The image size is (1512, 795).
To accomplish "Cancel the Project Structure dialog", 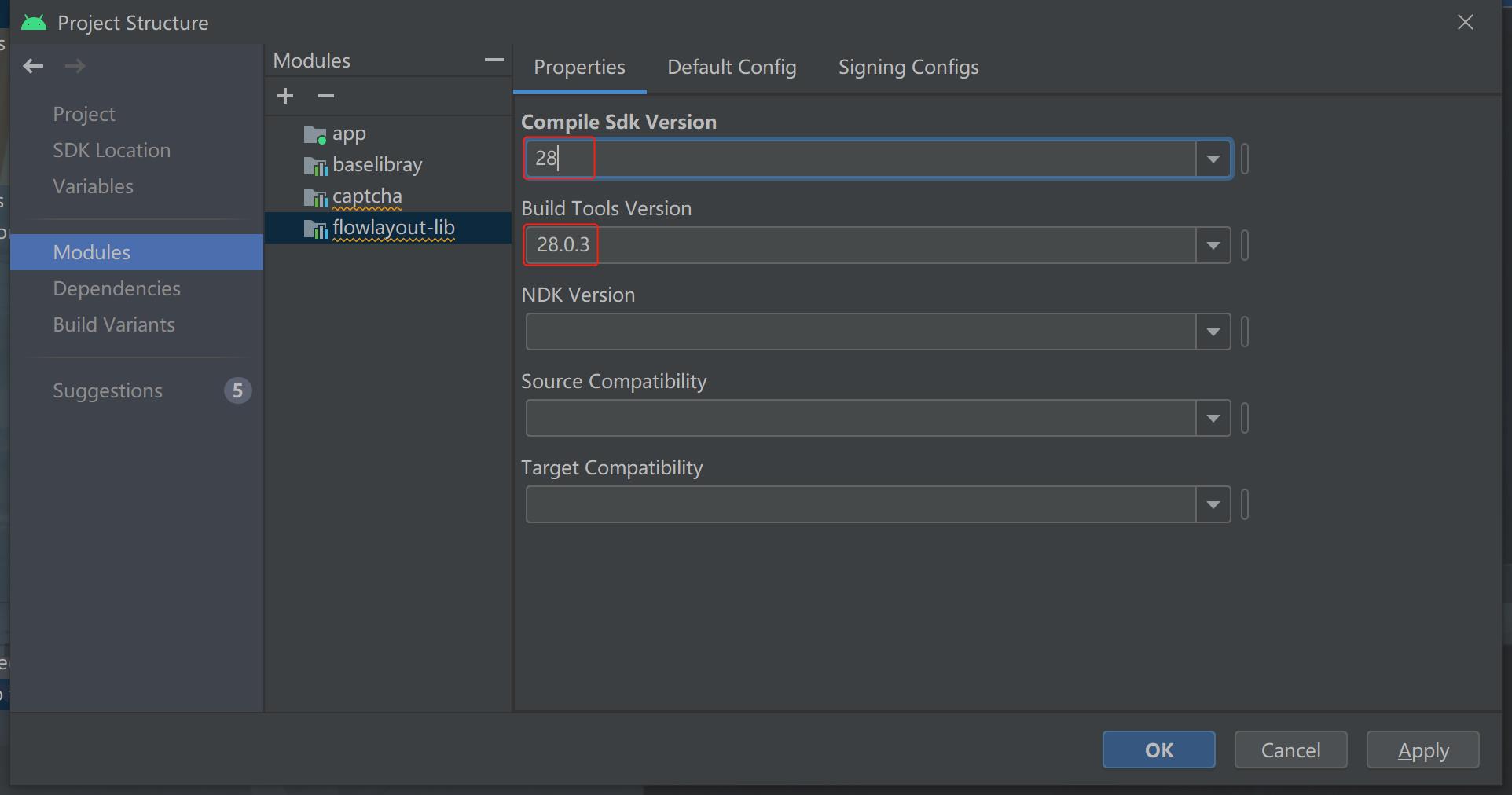I will (1291, 750).
